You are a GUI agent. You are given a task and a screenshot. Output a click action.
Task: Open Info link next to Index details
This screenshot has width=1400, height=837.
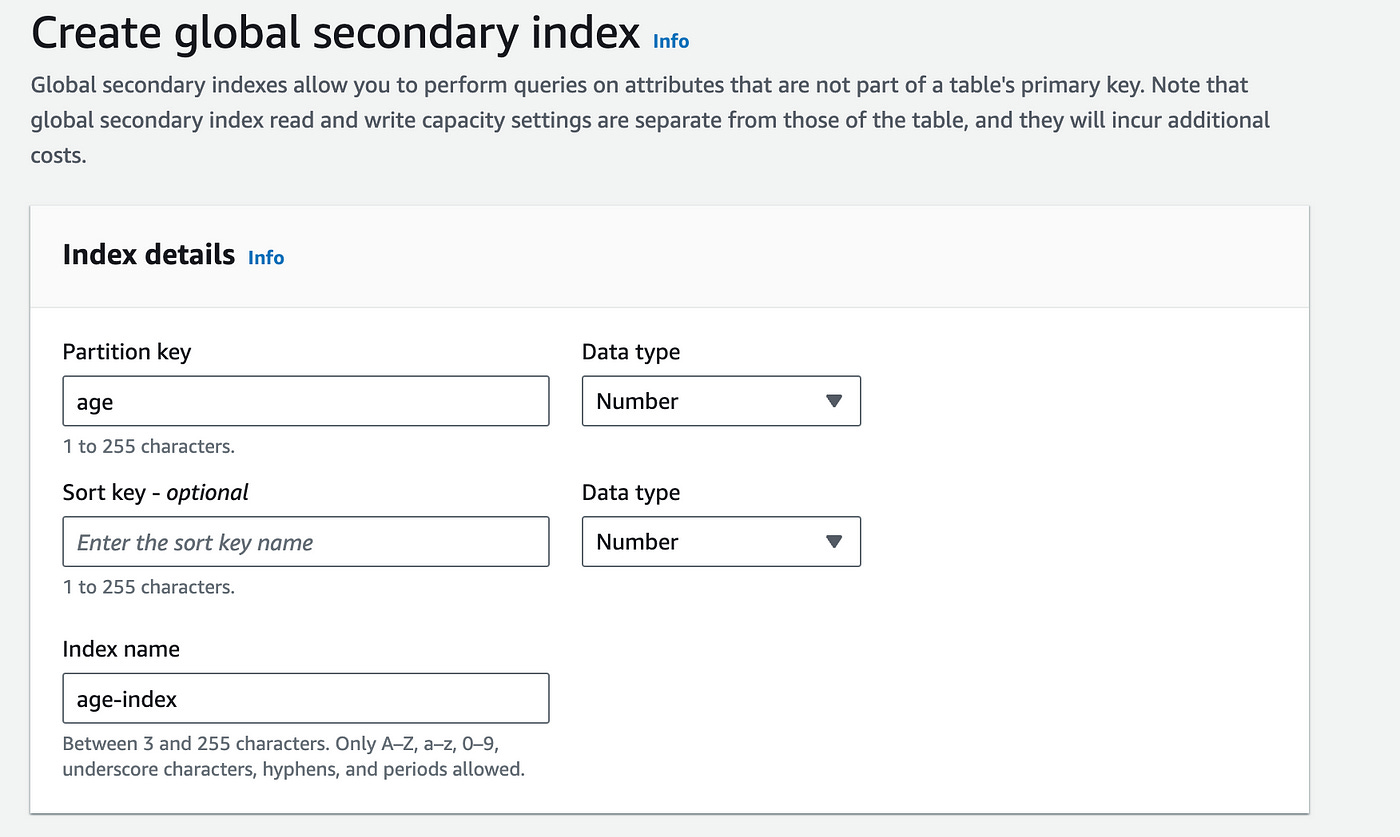tap(266, 257)
